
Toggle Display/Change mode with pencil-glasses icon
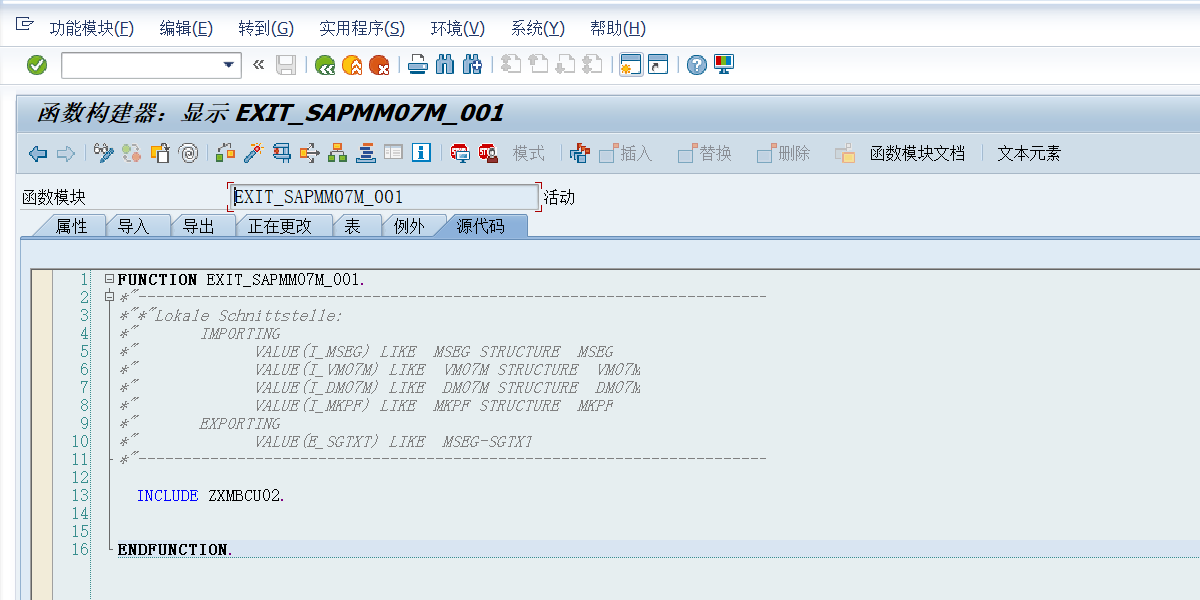click(x=104, y=153)
